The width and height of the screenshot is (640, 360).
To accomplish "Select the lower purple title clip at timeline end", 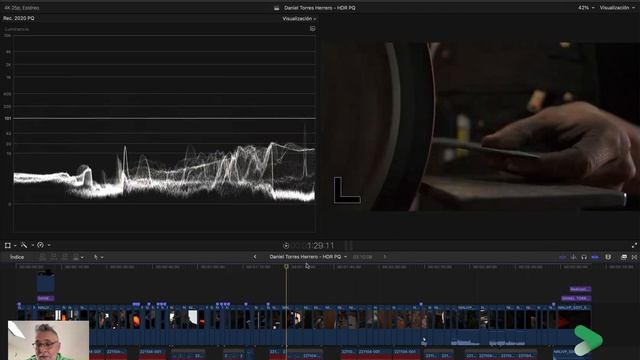I will pyautogui.click(x=576, y=298).
